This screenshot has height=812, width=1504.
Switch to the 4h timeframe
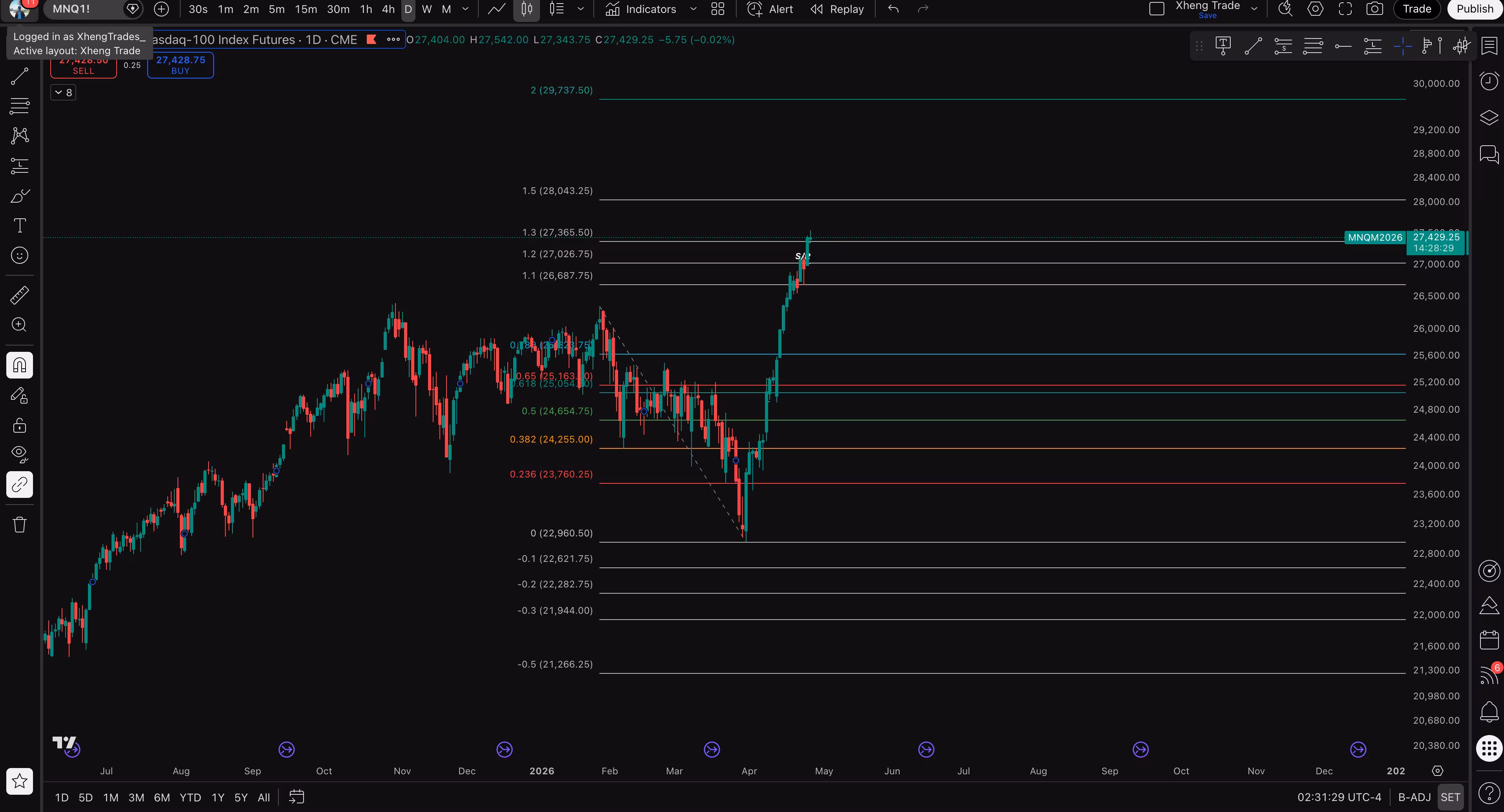(x=388, y=9)
